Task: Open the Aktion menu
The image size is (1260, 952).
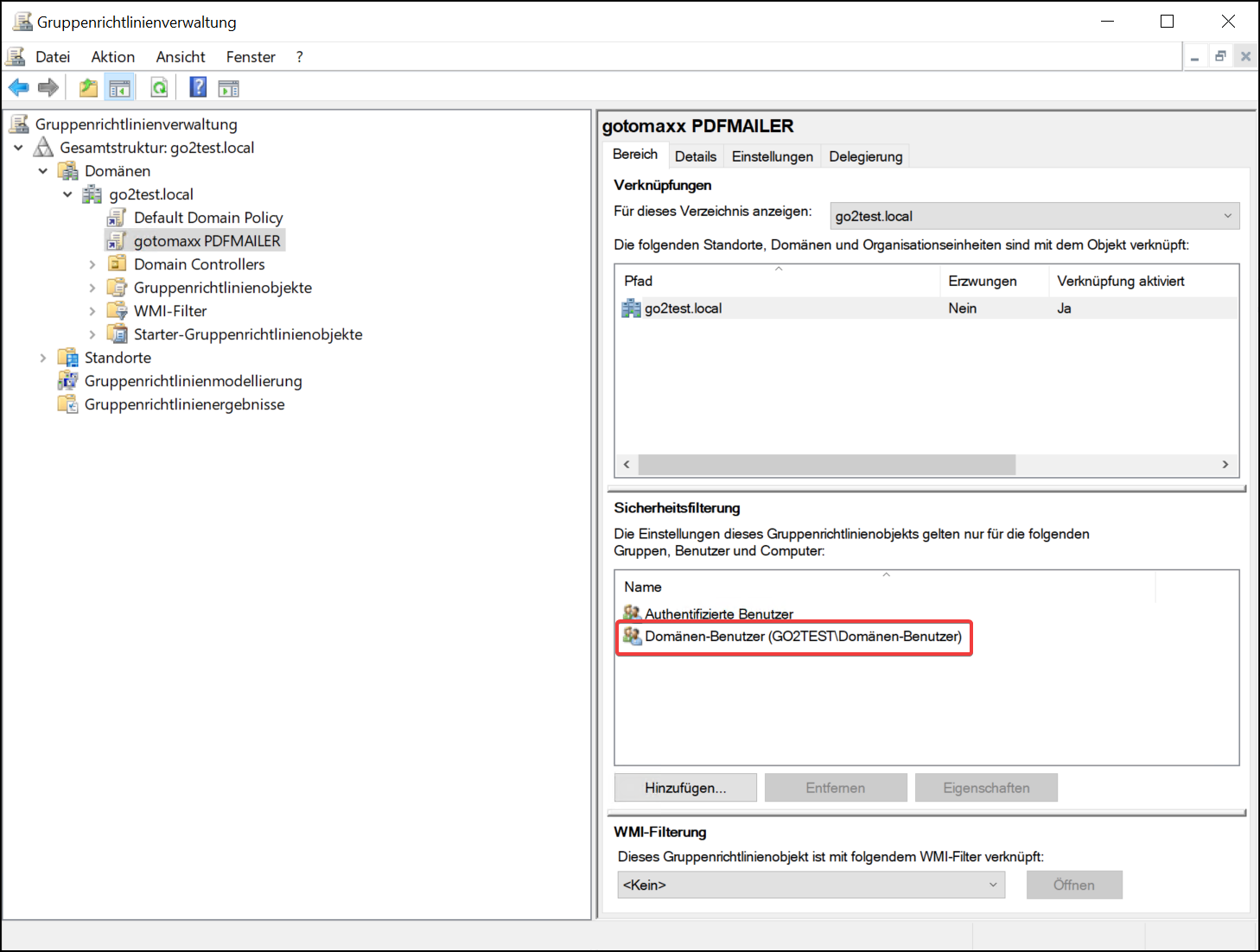Action: 113,57
